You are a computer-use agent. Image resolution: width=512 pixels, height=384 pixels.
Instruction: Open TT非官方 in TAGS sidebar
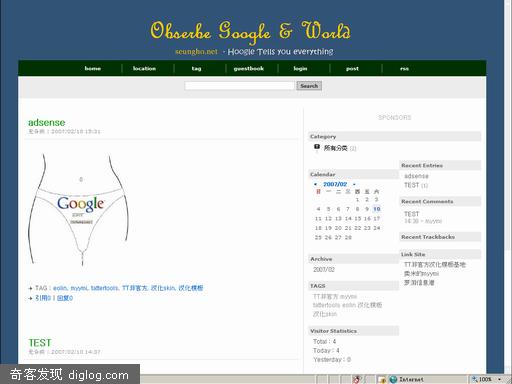[x=325, y=296]
